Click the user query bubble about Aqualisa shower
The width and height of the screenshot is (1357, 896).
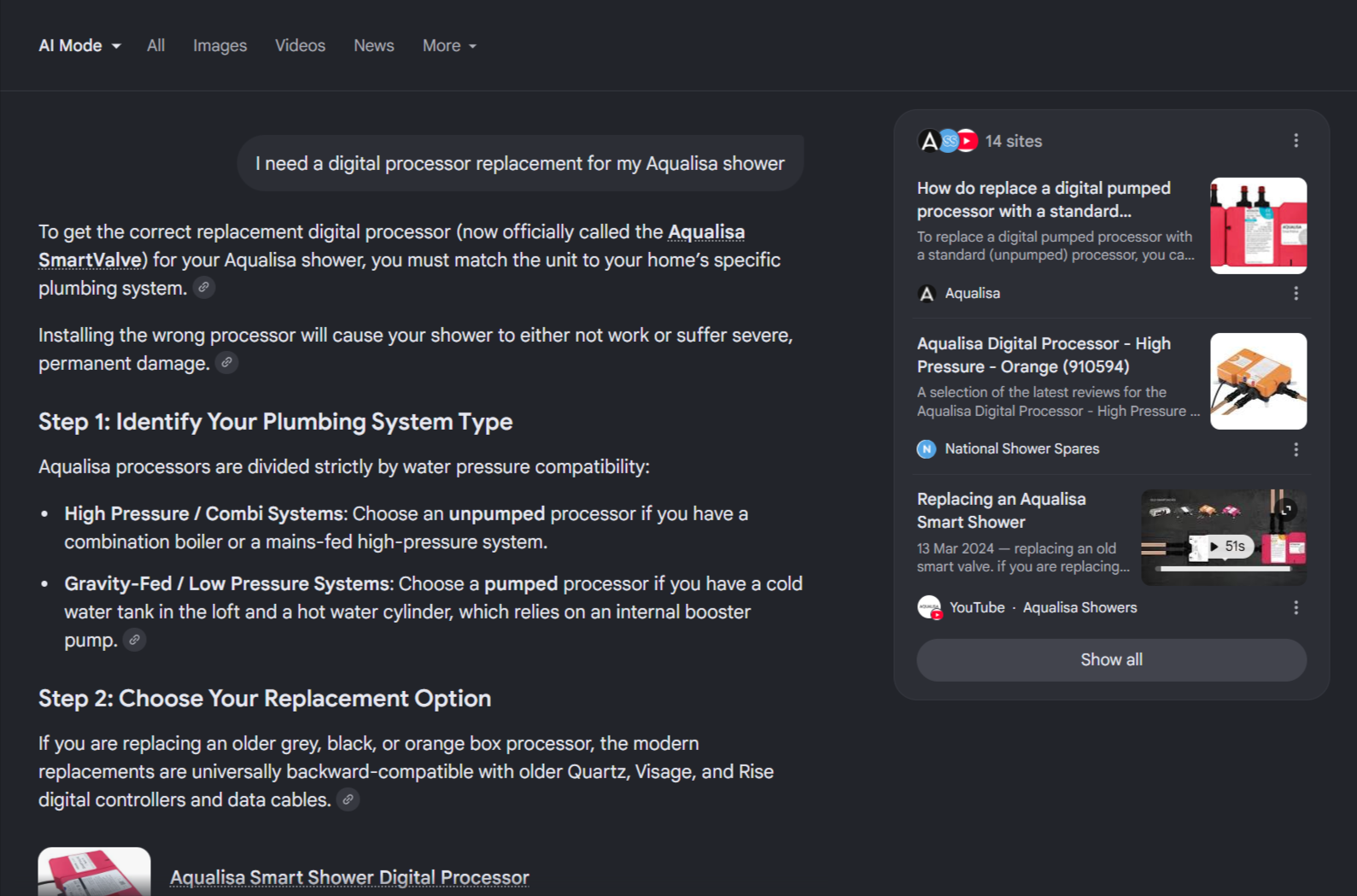[520, 163]
